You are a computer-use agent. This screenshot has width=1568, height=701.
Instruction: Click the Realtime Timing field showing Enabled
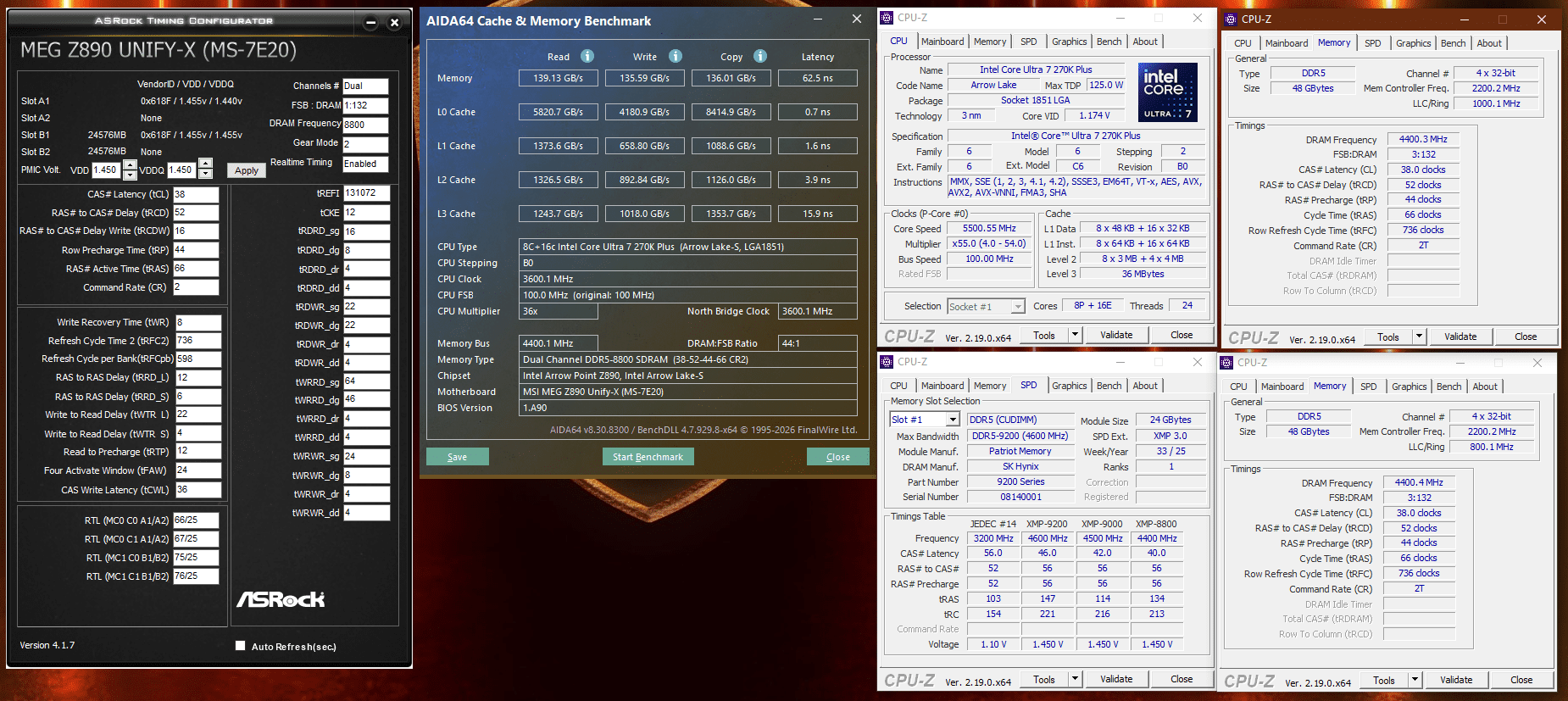(x=365, y=164)
